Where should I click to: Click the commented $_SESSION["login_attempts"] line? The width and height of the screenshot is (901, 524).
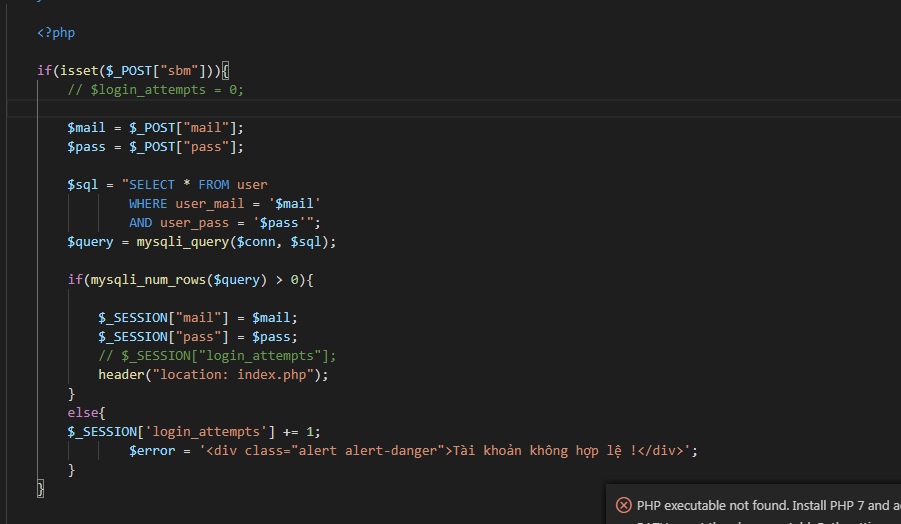tap(217, 356)
